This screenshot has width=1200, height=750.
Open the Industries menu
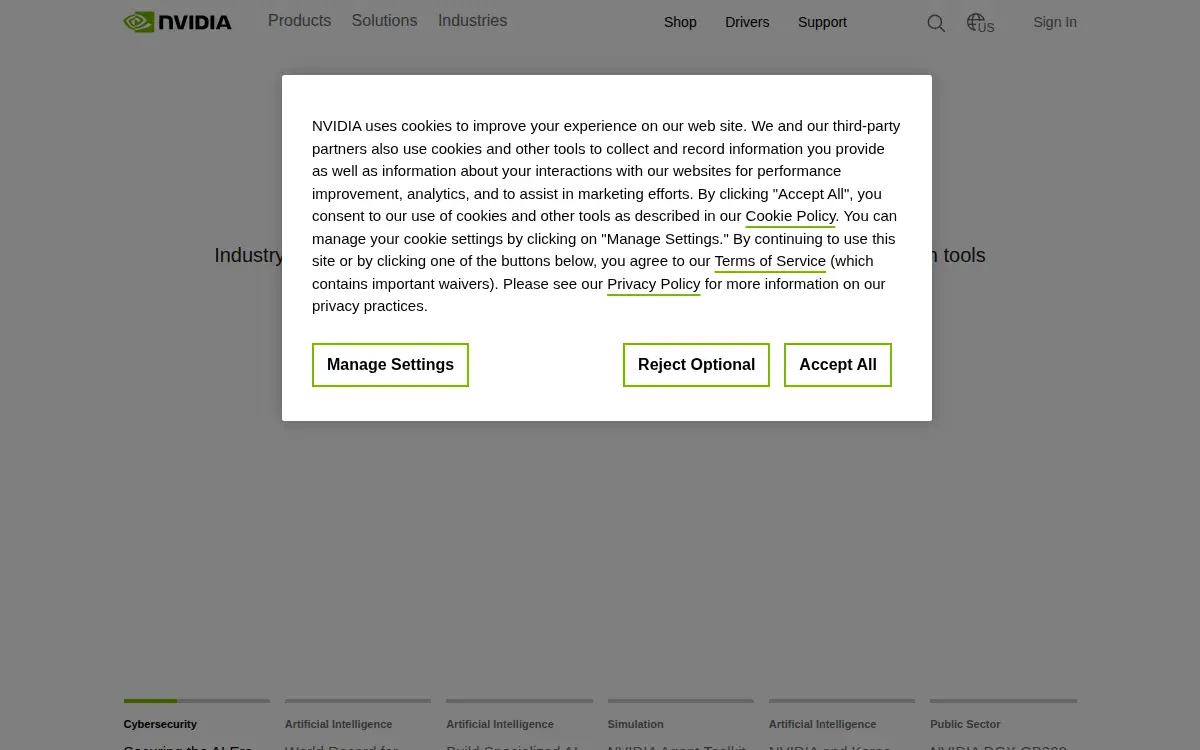[x=472, y=21]
